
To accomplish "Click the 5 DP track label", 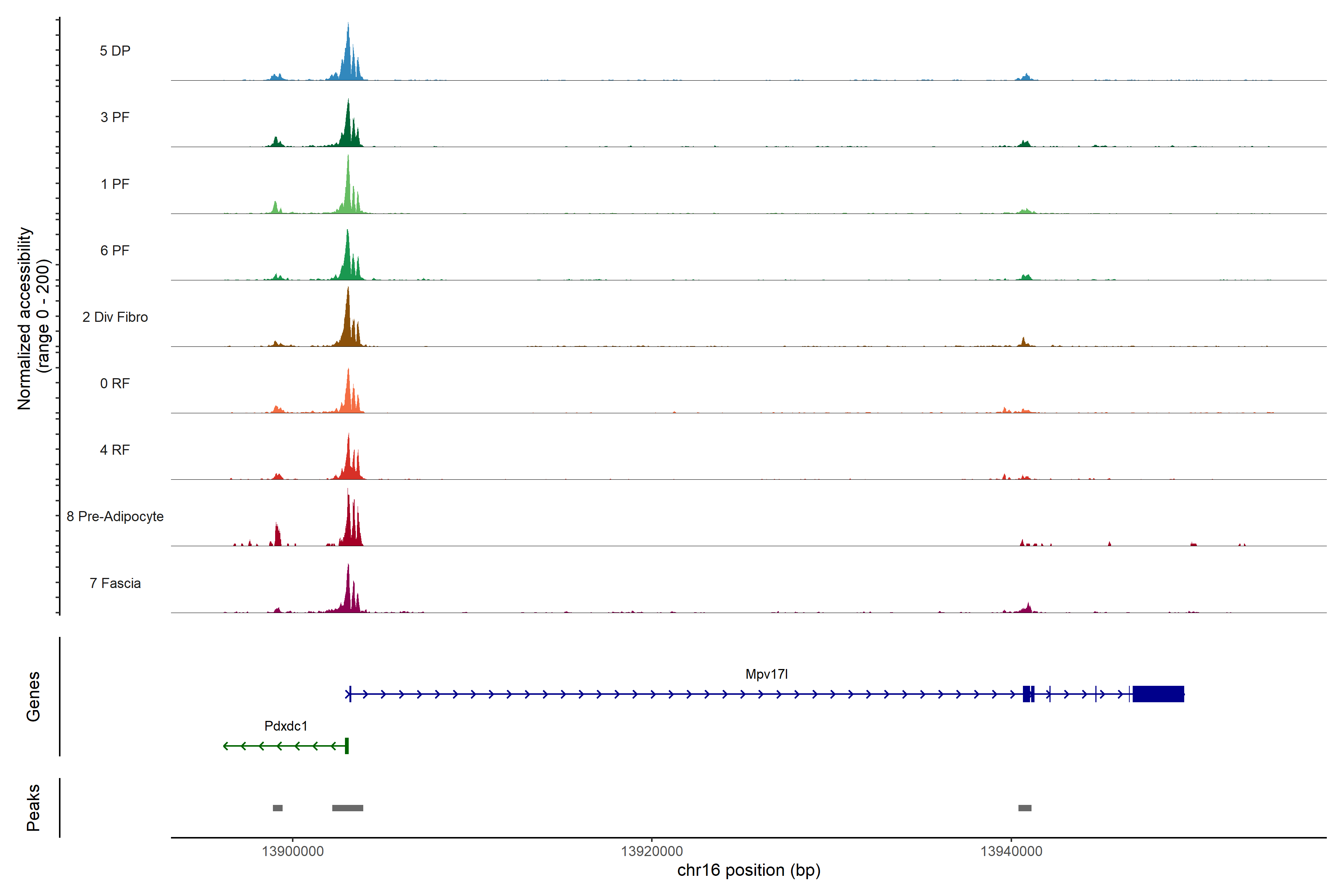I will tap(115, 51).
